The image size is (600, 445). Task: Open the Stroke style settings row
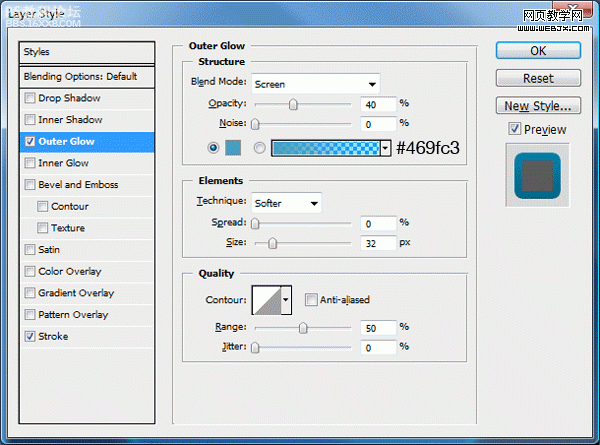coord(87,336)
